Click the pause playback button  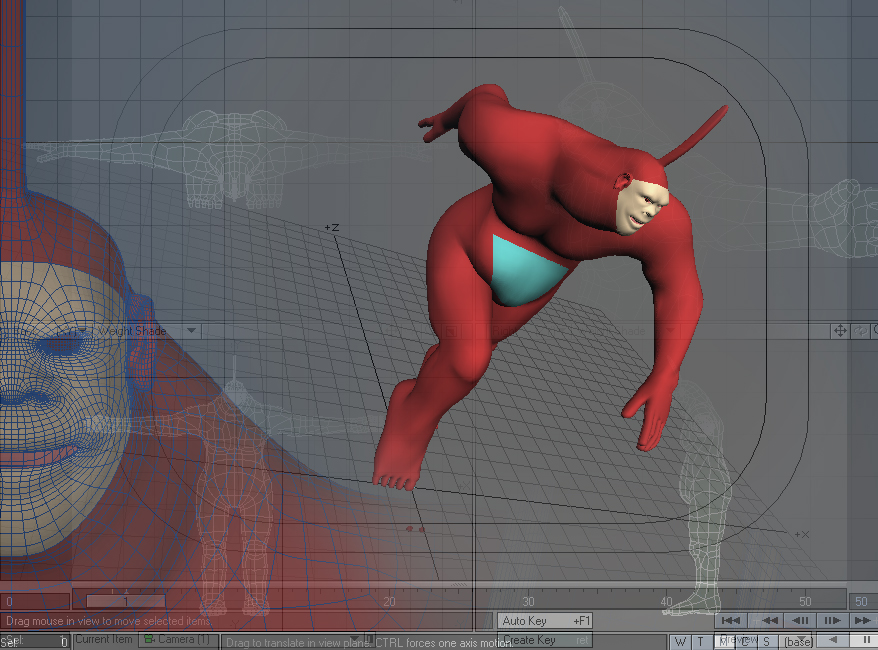click(x=865, y=640)
